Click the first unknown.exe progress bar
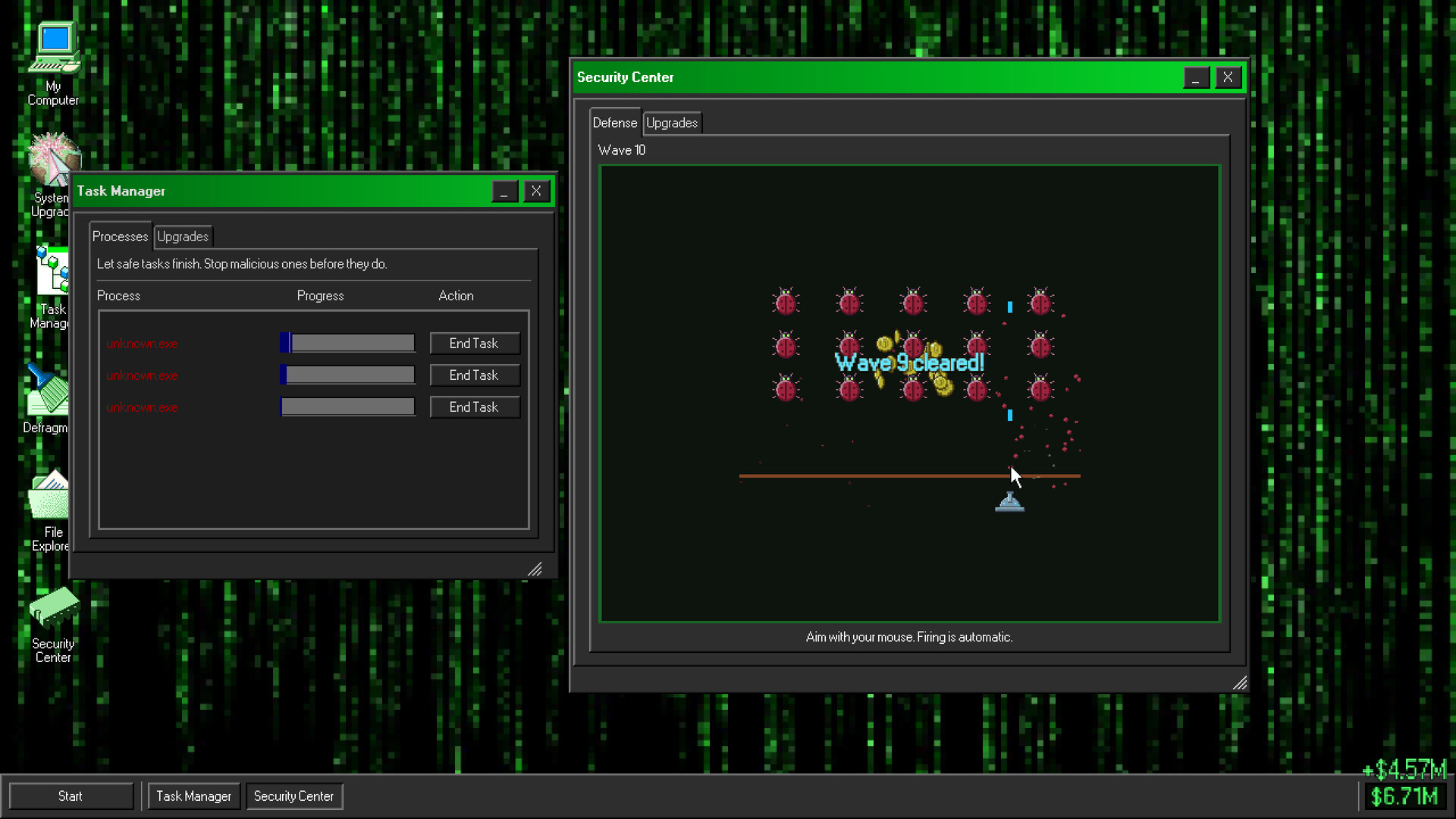Viewport: 1456px width, 819px height. (x=347, y=344)
